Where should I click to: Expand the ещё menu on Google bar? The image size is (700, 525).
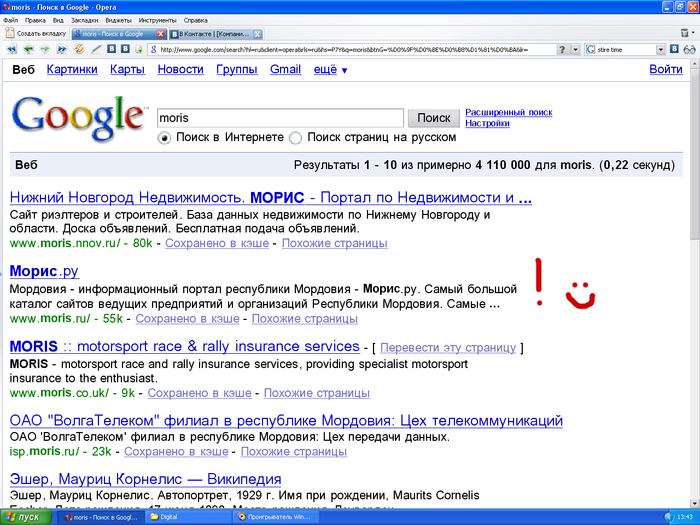tap(330, 70)
